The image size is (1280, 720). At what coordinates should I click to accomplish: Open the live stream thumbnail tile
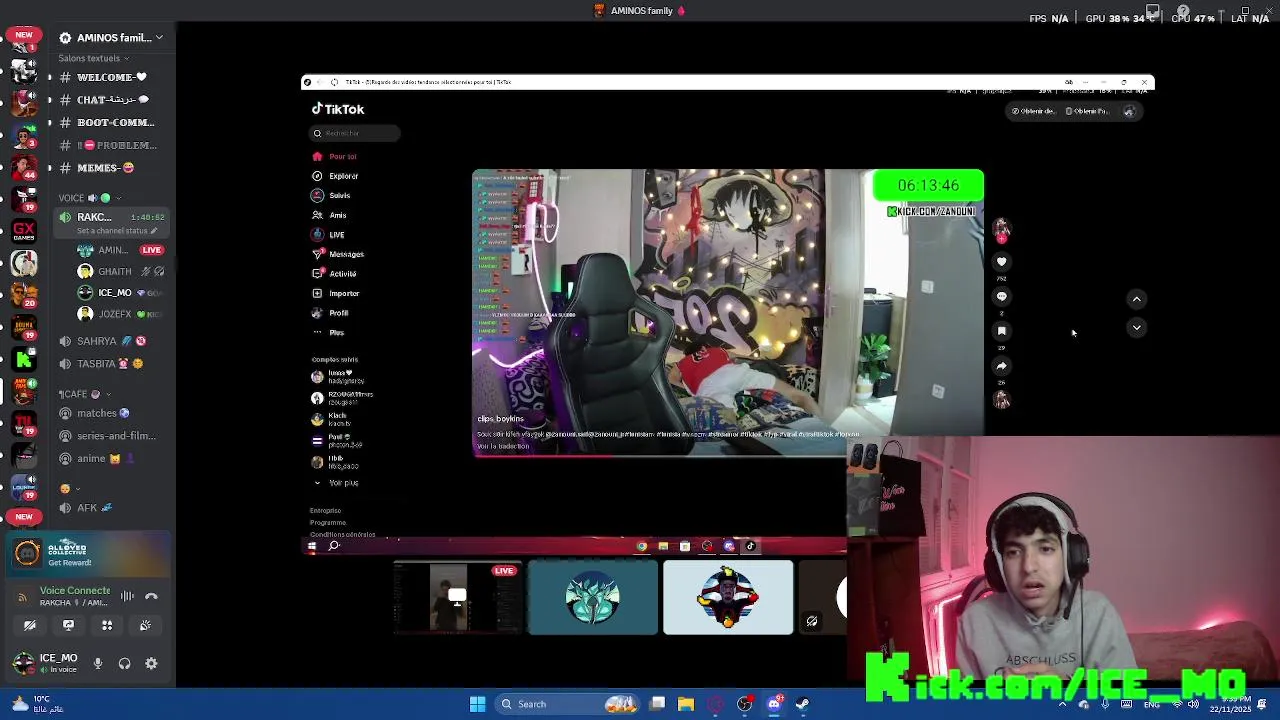tap(458, 598)
